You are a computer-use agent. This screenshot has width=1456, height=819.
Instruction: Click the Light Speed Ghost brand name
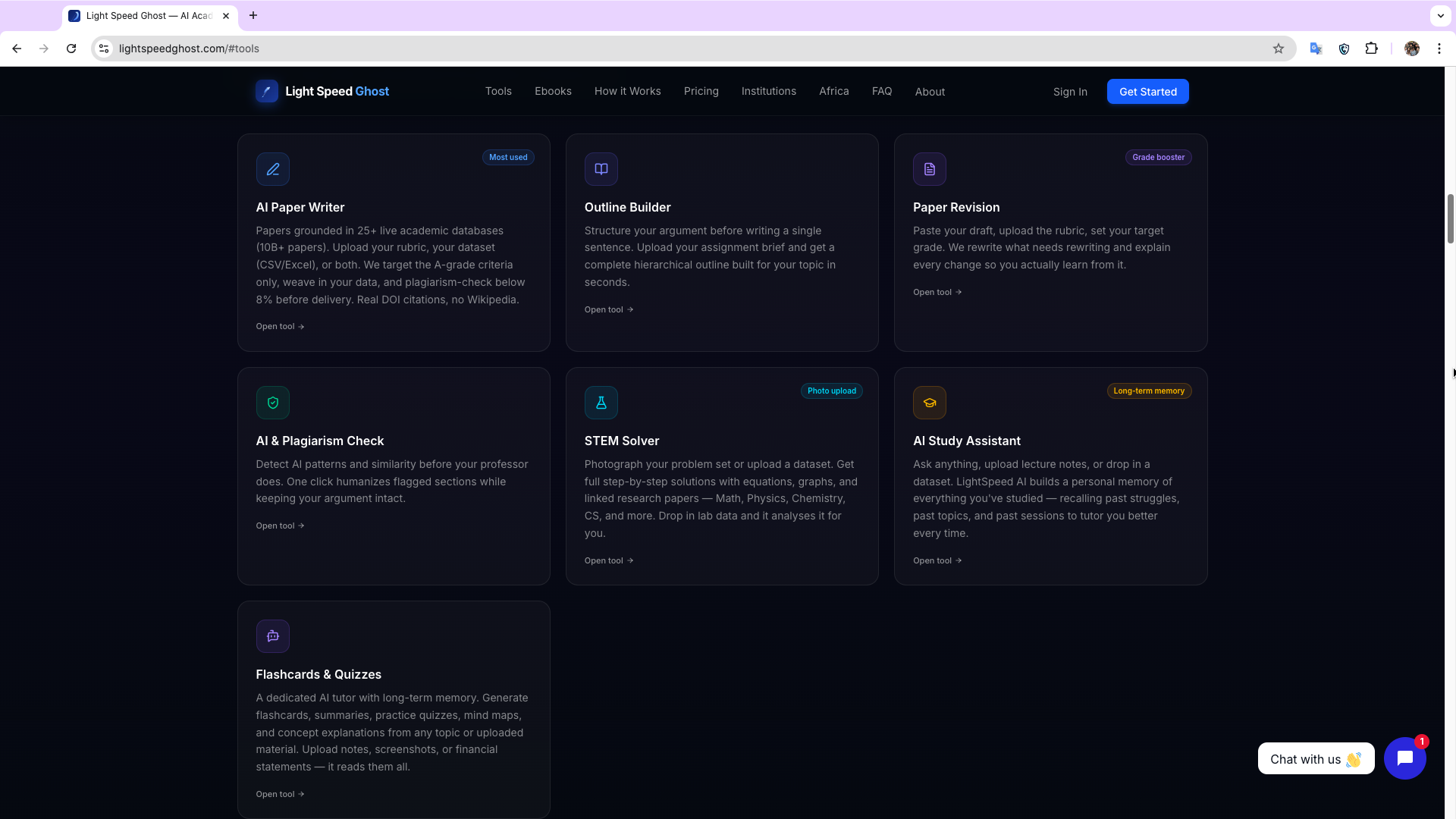pos(337,91)
